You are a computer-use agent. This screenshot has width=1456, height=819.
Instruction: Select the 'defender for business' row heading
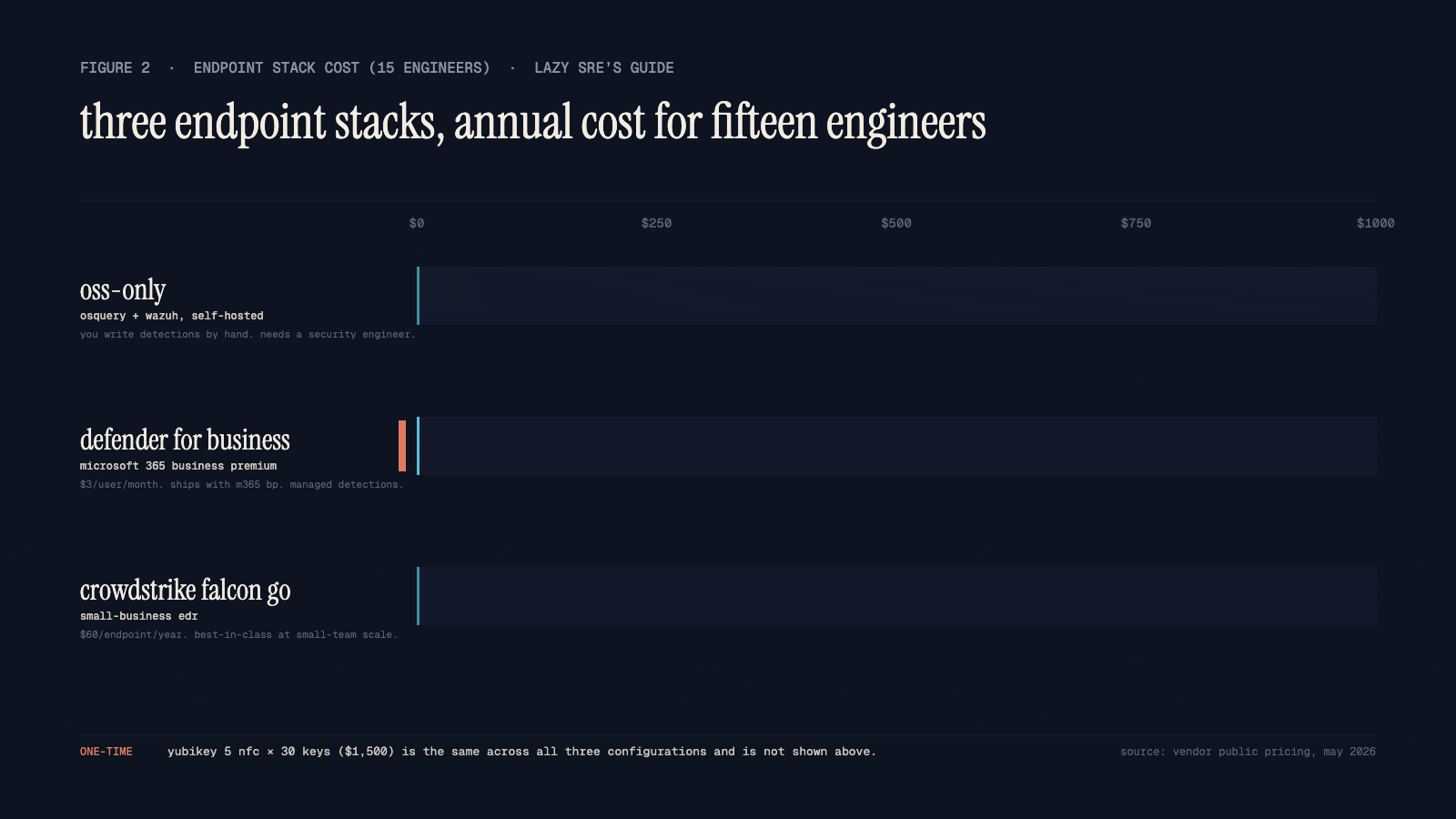(185, 440)
